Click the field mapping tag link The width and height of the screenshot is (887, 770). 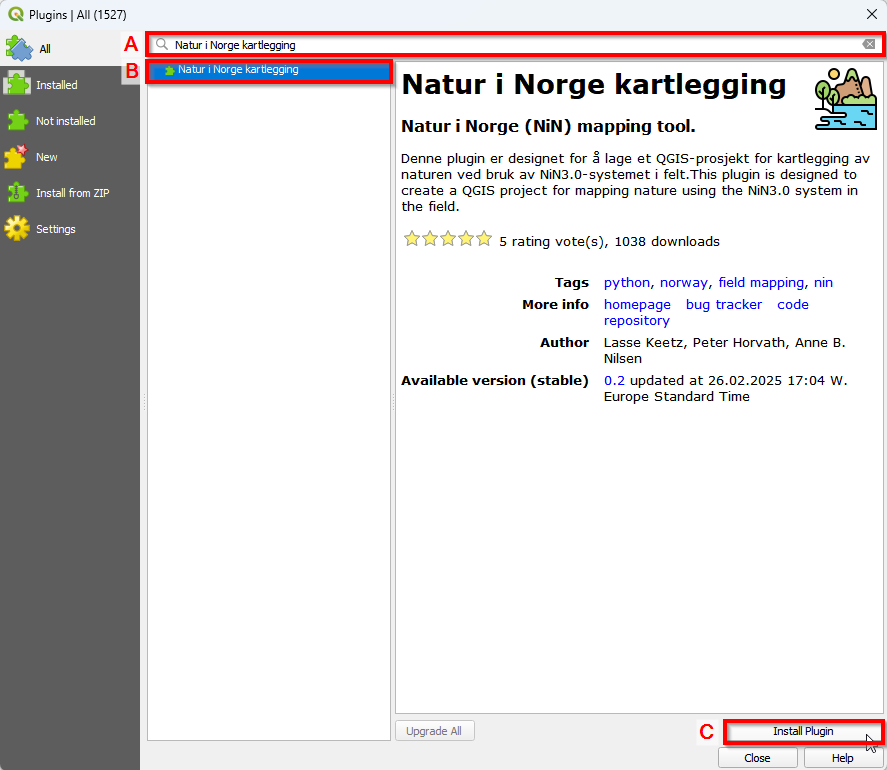coord(760,282)
